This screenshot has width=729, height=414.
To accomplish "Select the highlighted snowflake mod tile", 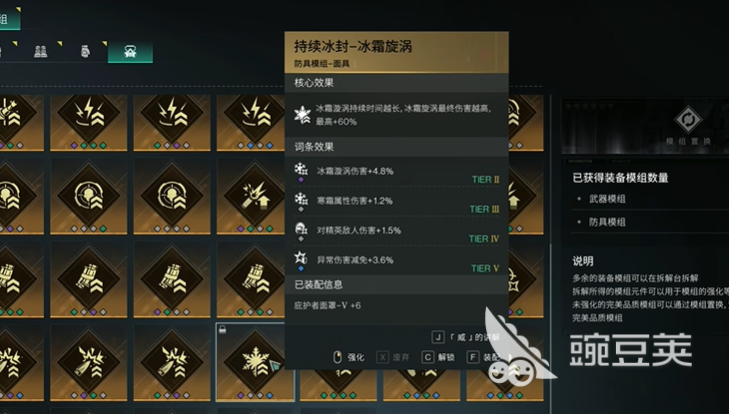I will coord(255,362).
